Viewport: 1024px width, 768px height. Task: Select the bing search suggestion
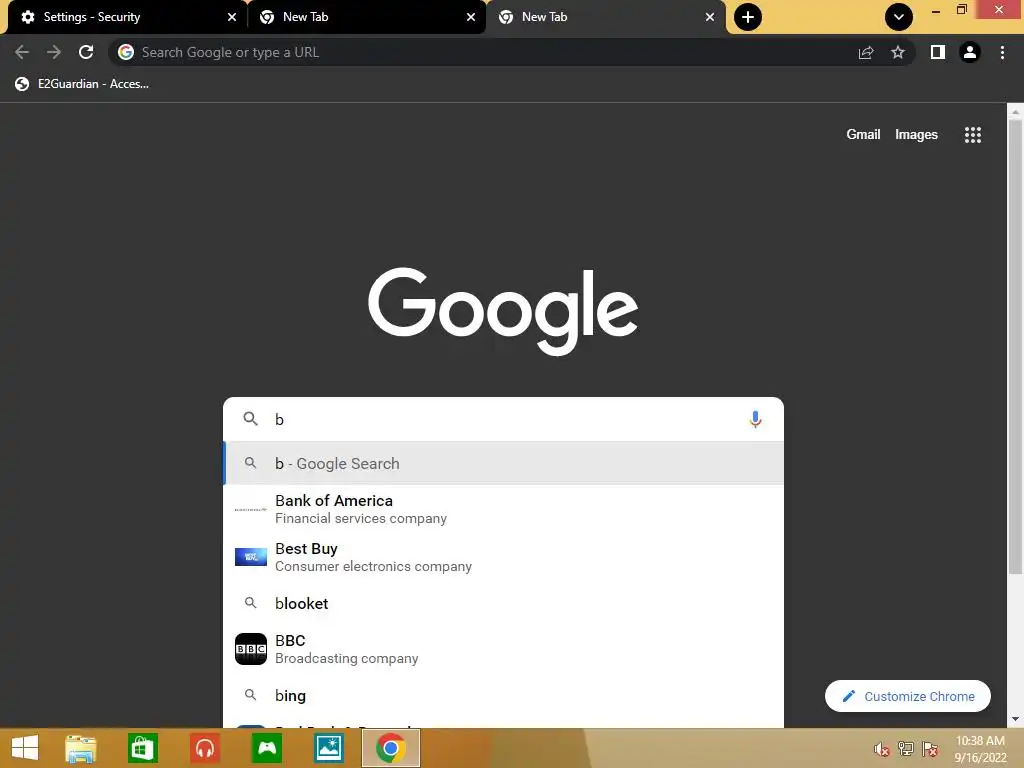(504, 696)
